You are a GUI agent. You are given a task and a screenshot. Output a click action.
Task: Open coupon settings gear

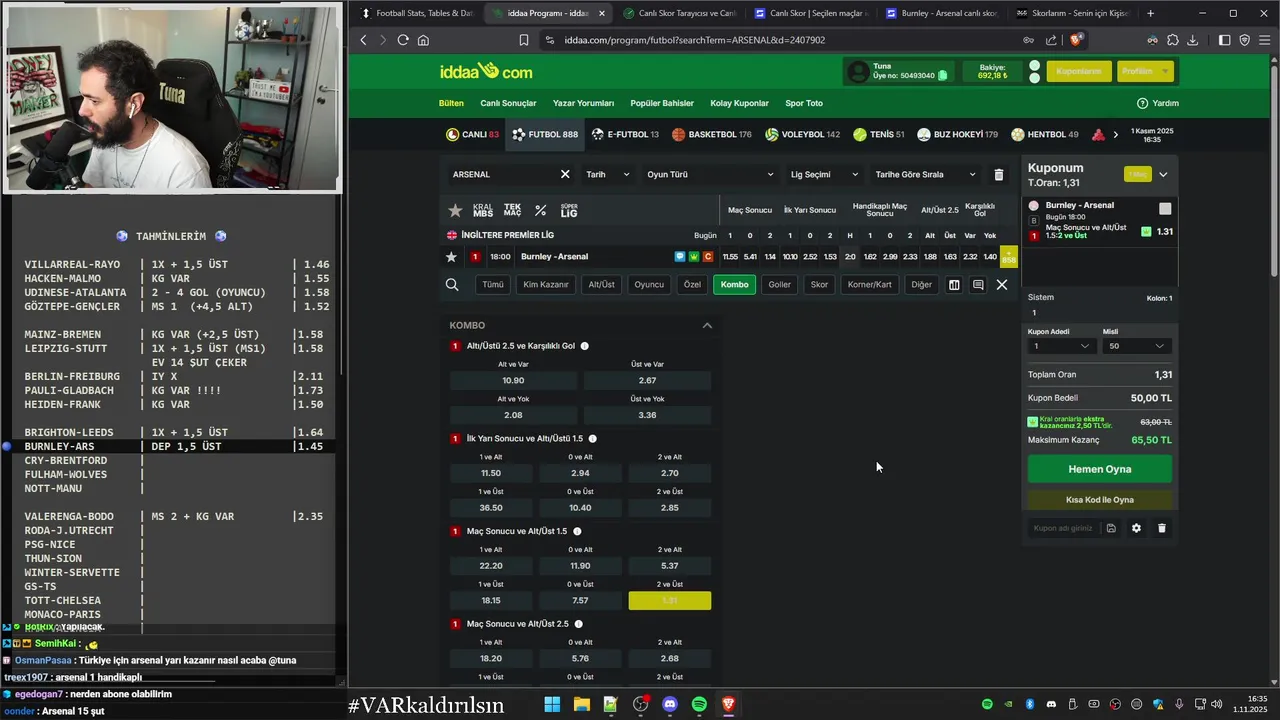click(1136, 528)
